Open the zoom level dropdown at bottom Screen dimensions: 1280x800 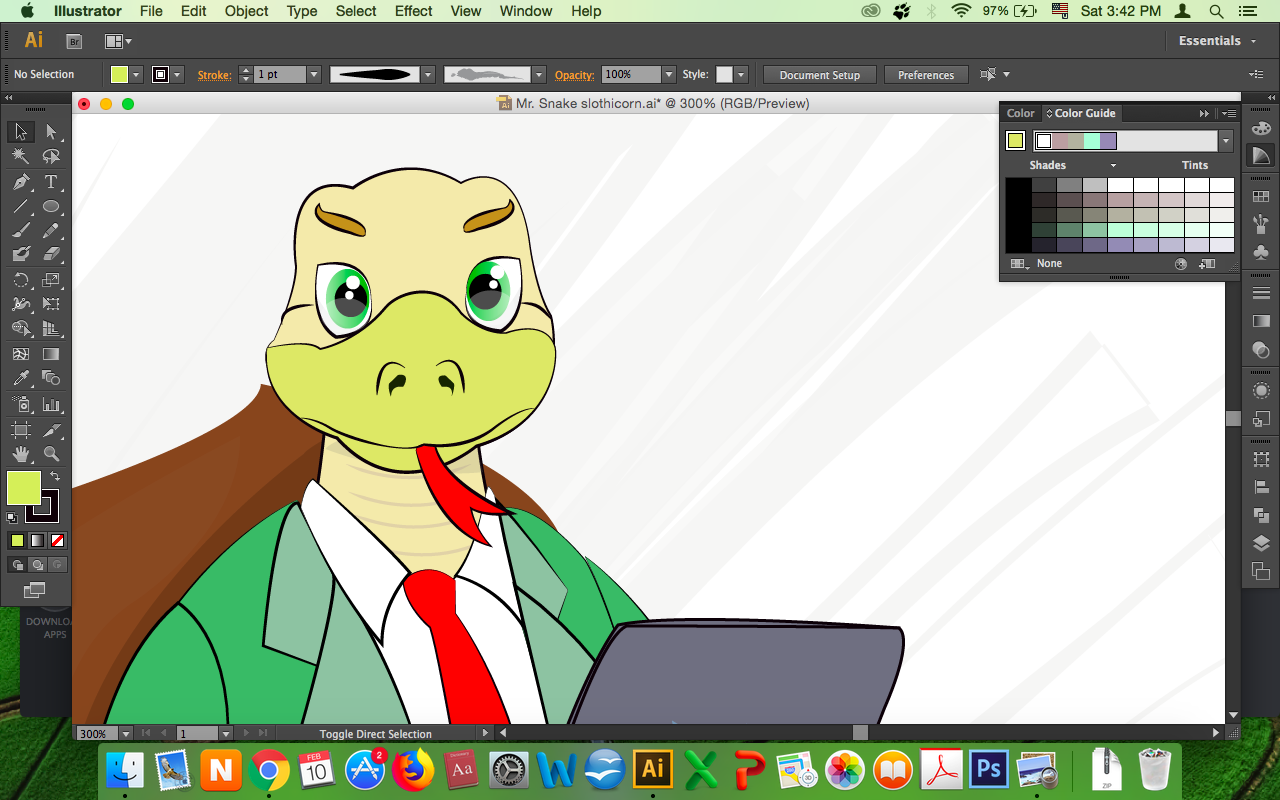pos(126,734)
